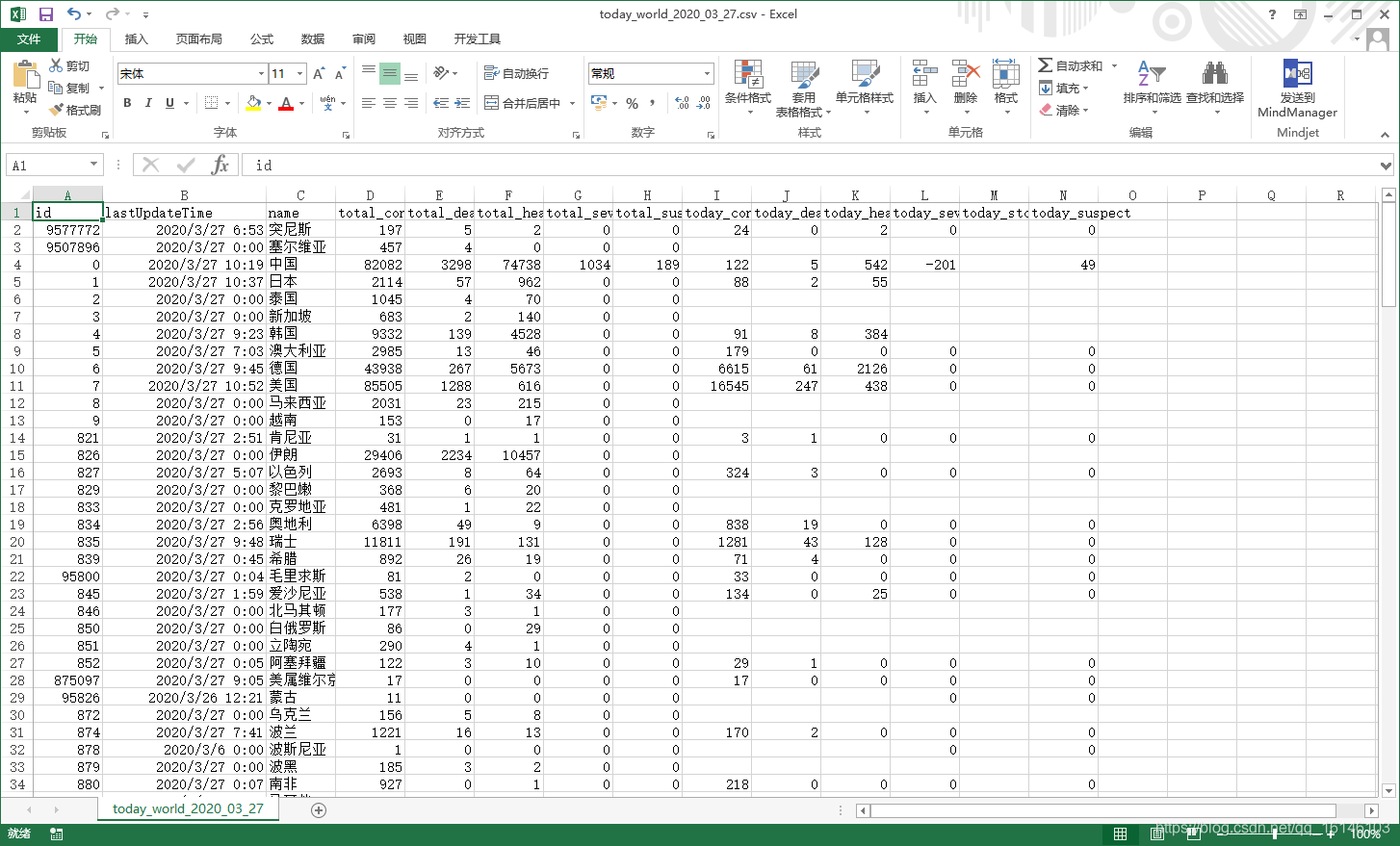Screen dimensions: 1400x846
Task: Decrease font size with the smaller A icon
Action: (x=340, y=74)
